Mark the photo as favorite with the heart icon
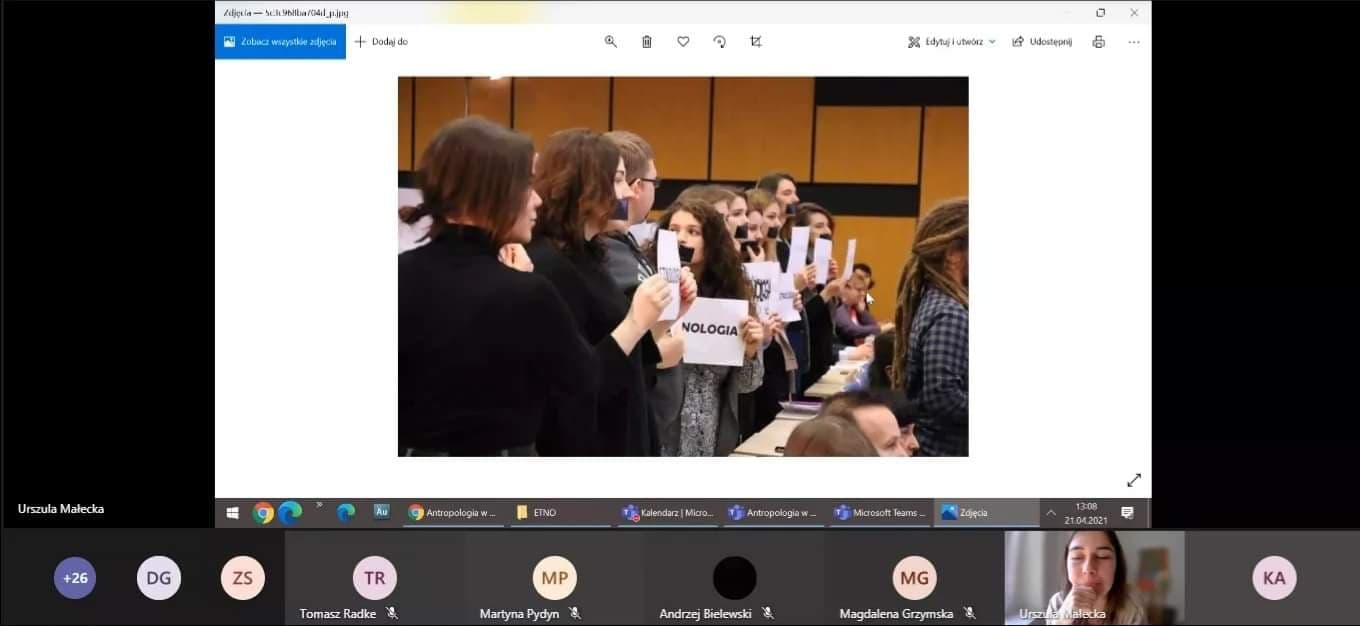This screenshot has width=1360, height=626. (x=683, y=42)
